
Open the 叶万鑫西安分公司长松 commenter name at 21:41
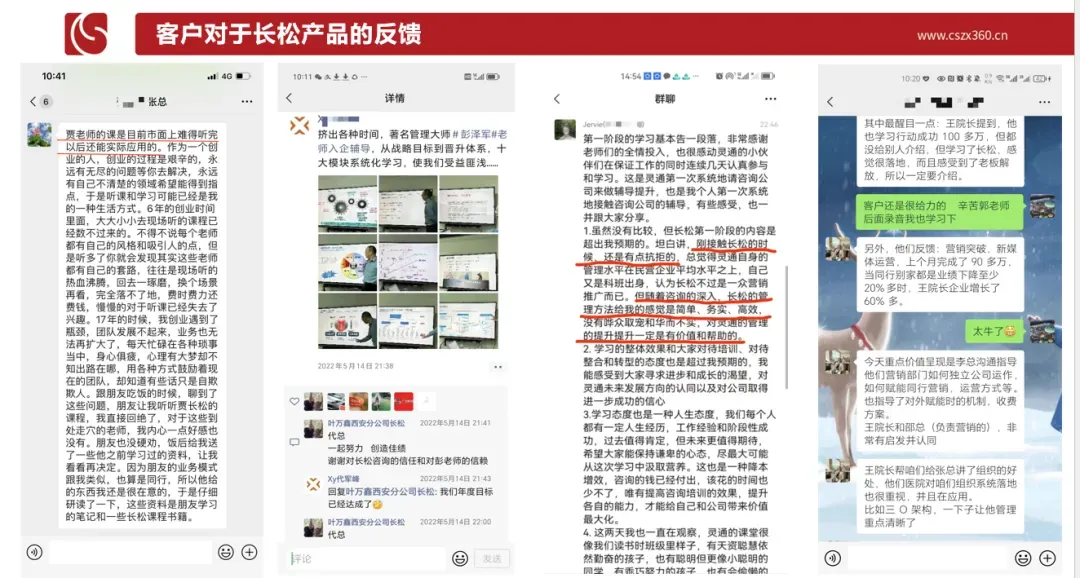point(366,423)
